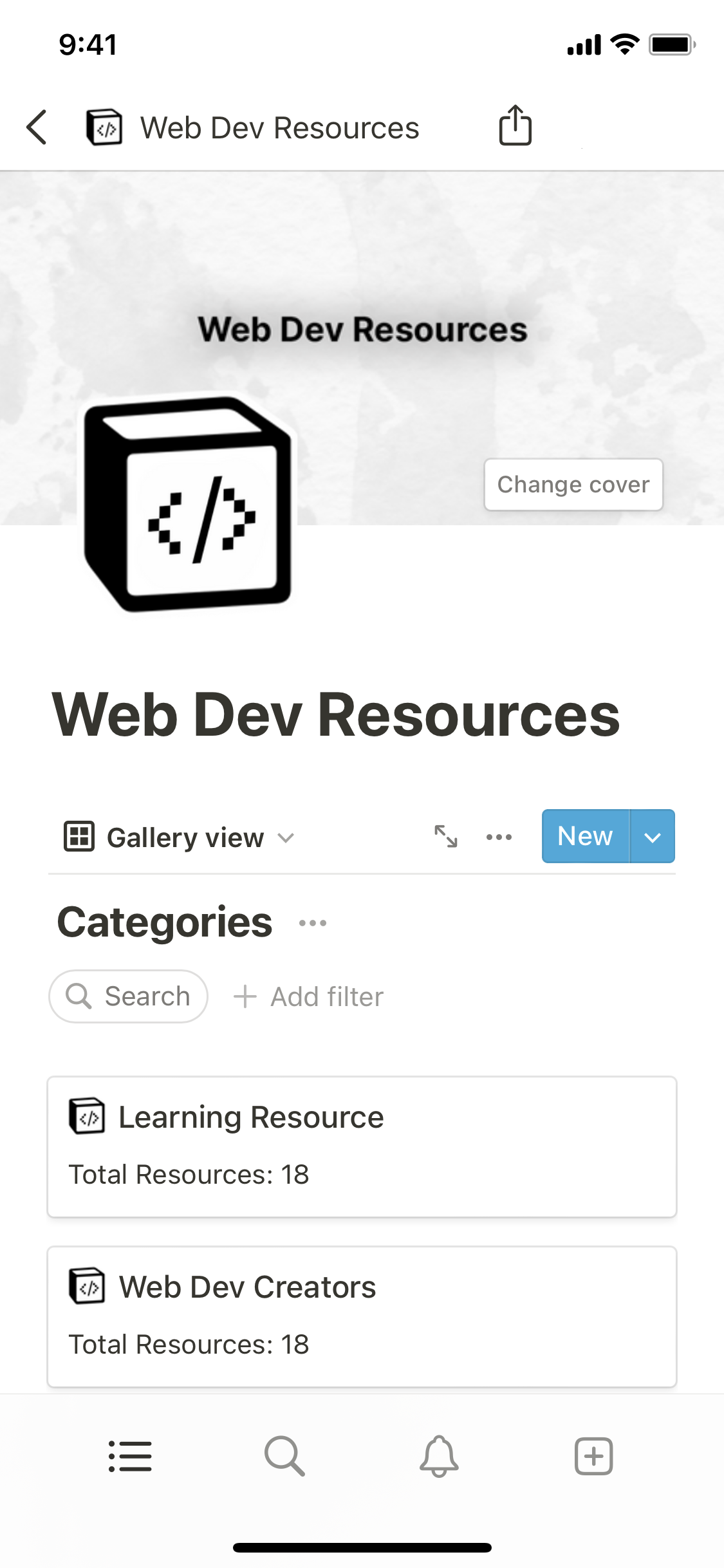Tap the large code cube page icon
724x1568 pixels.
tap(188, 504)
